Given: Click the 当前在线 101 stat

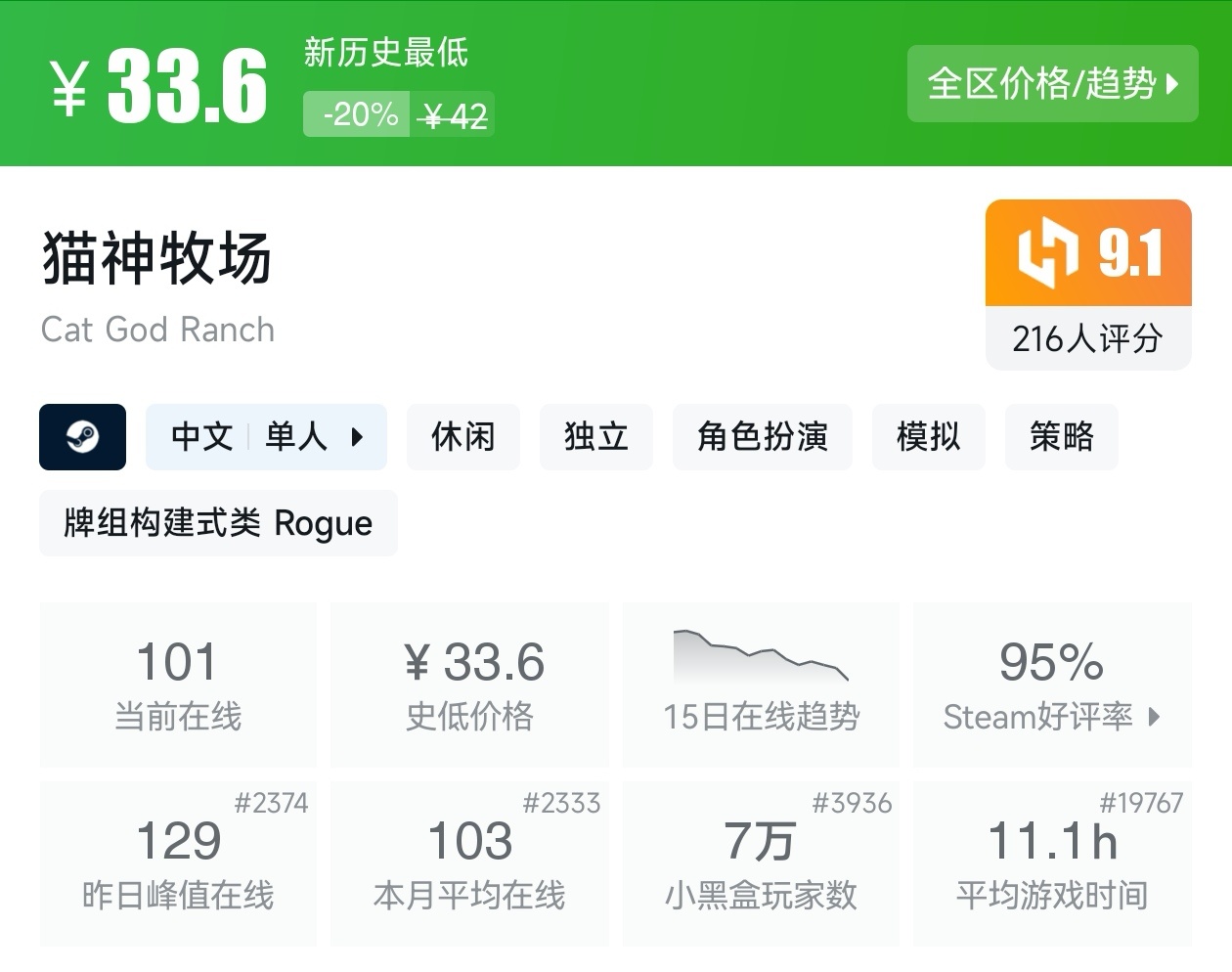Looking at the screenshot, I should tap(178, 685).
